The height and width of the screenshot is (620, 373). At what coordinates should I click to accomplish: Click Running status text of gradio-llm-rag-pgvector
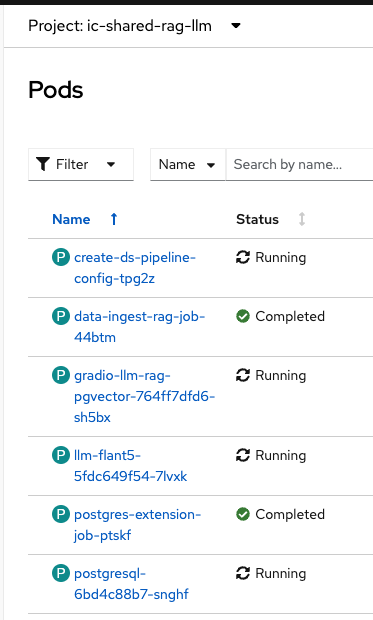click(x=280, y=376)
